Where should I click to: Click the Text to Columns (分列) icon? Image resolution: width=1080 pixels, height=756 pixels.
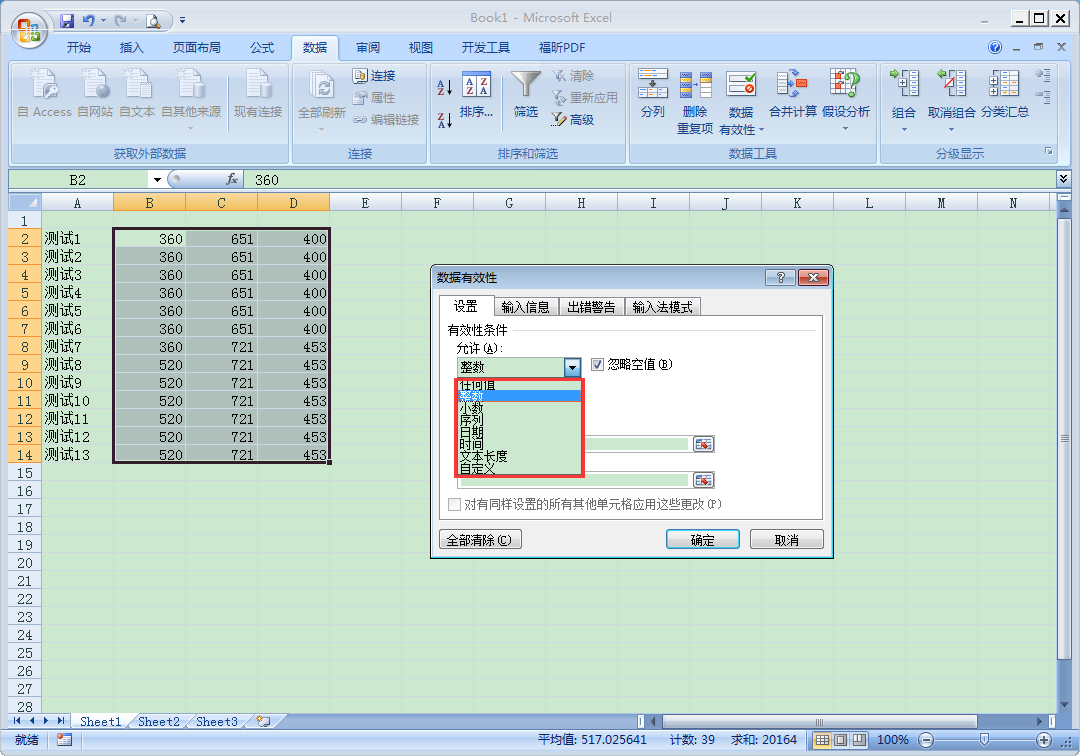click(x=653, y=94)
